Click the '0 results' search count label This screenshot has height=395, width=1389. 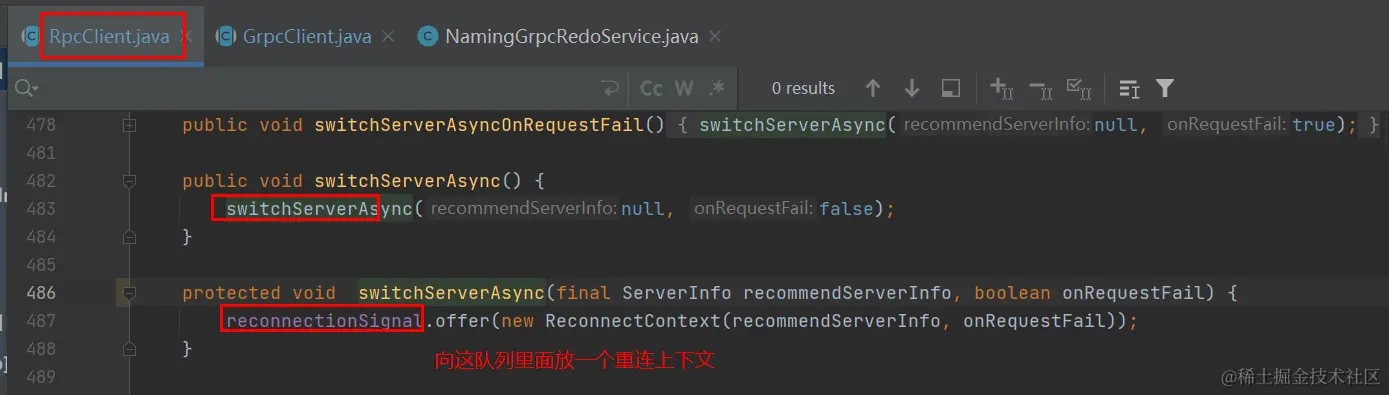[803, 89]
